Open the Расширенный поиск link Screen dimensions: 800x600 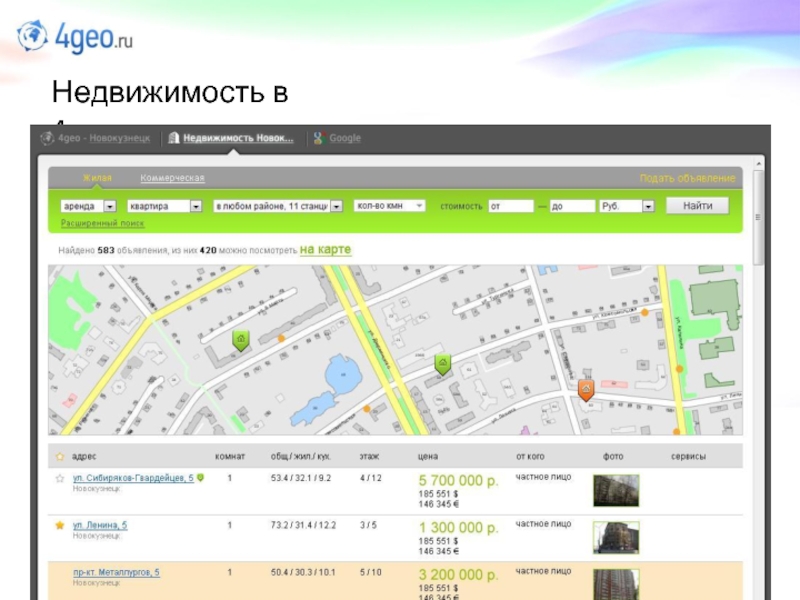coord(95,223)
